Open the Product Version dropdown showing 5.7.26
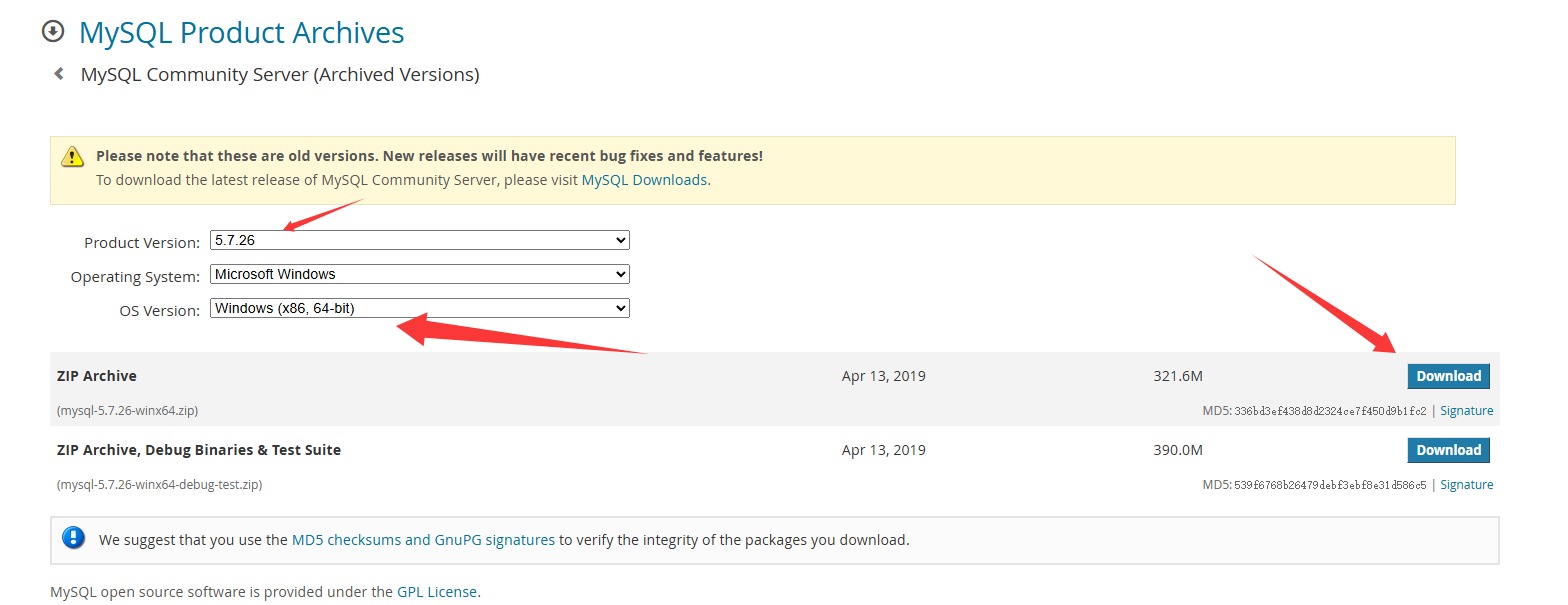The image size is (1568, 605). [419, 241]
